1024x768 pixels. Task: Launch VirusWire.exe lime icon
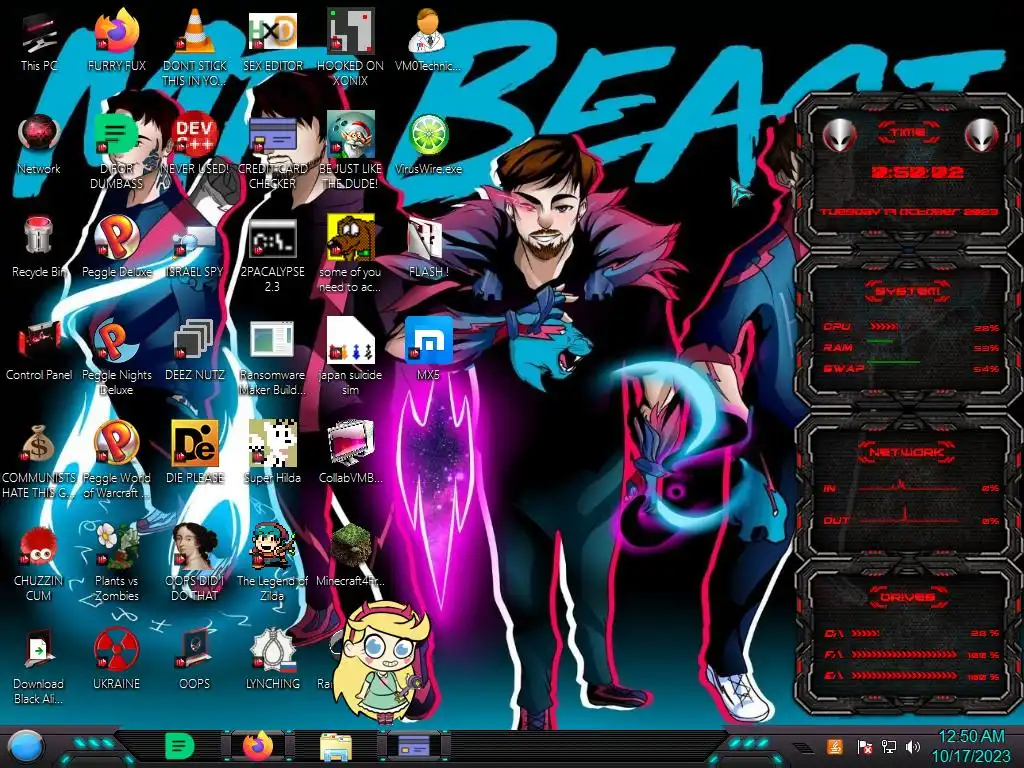[x=428, y=145]
